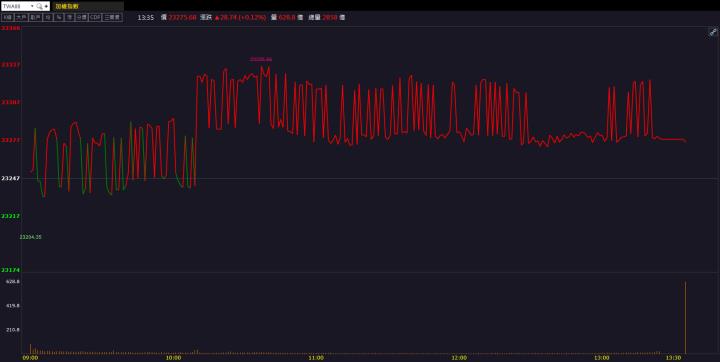Toggle the 均 average line button
Image resolution: width=720 pixels, height=362 pixels.
48,17
